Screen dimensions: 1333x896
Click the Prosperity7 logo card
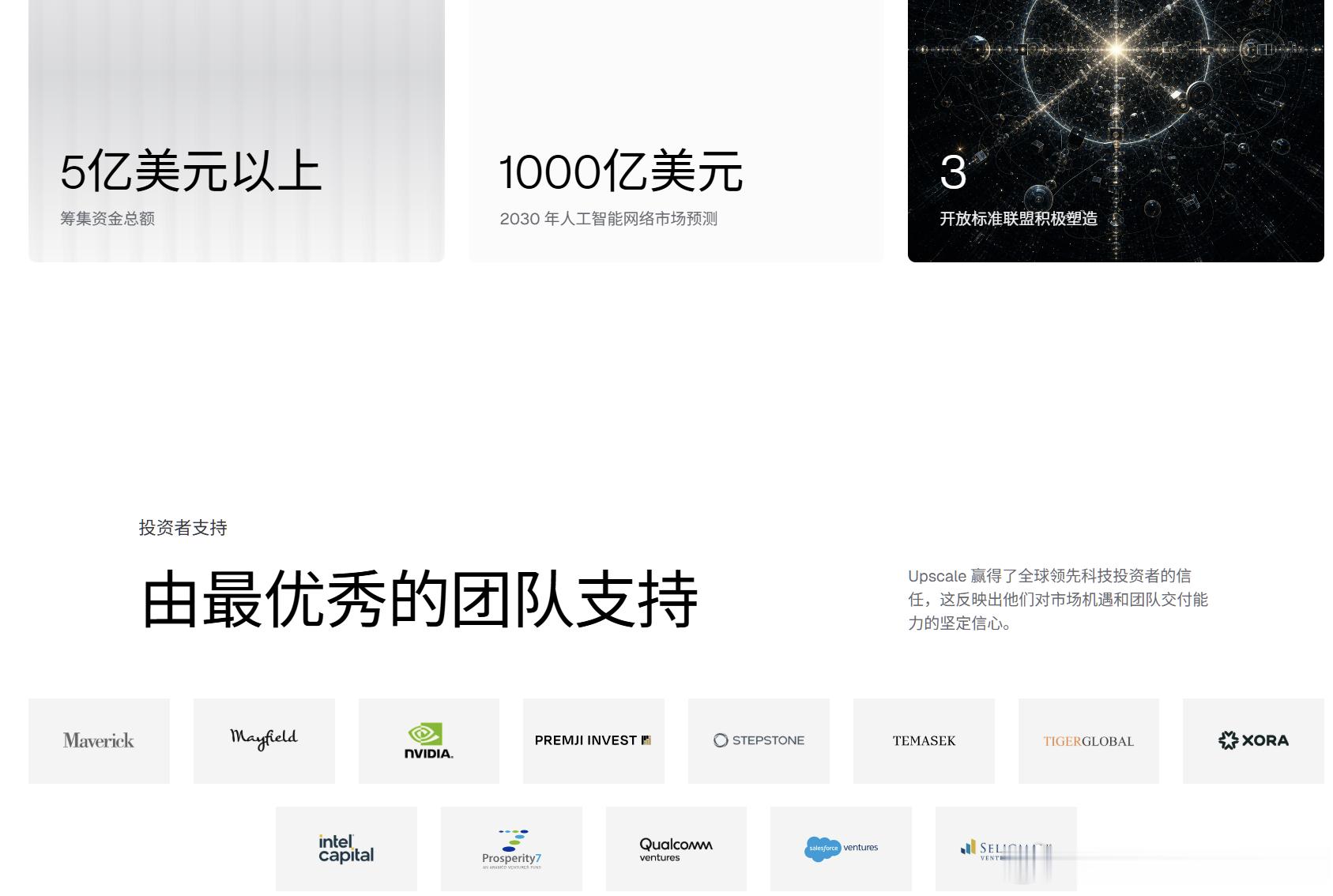511,849
